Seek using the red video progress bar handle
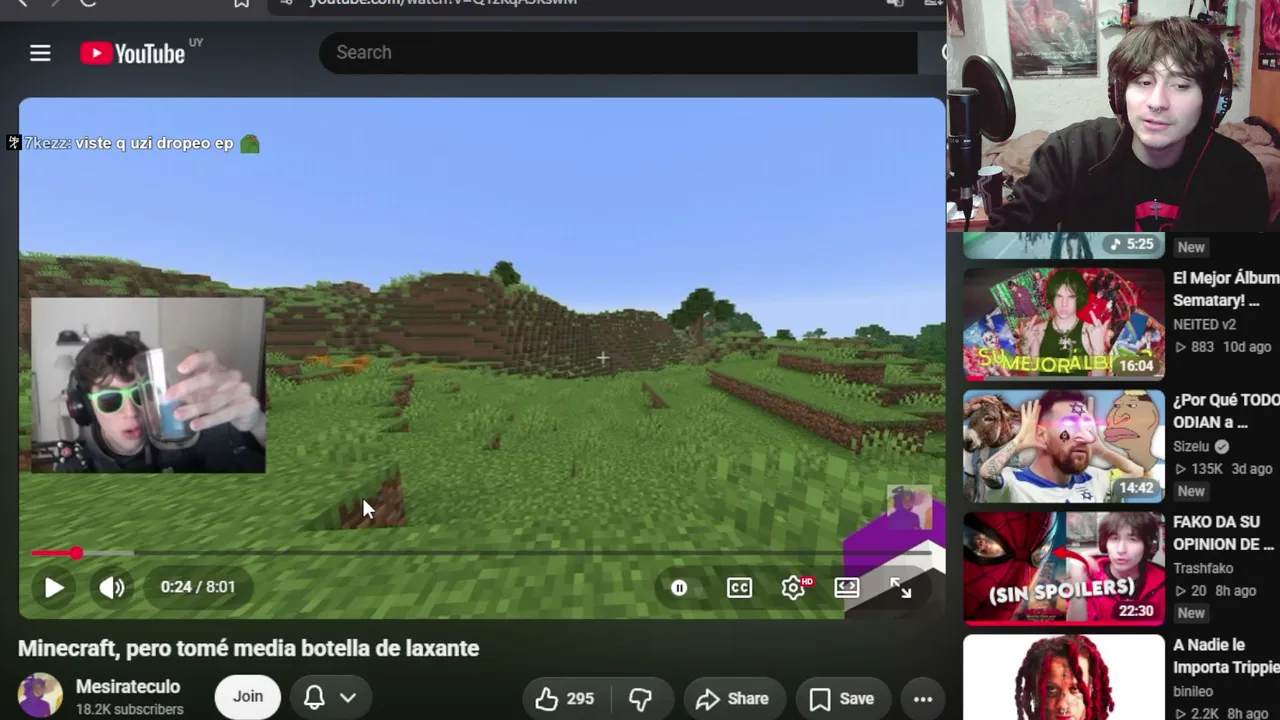This screenshot has height=720, width=1280. click(x=77, y=552)
